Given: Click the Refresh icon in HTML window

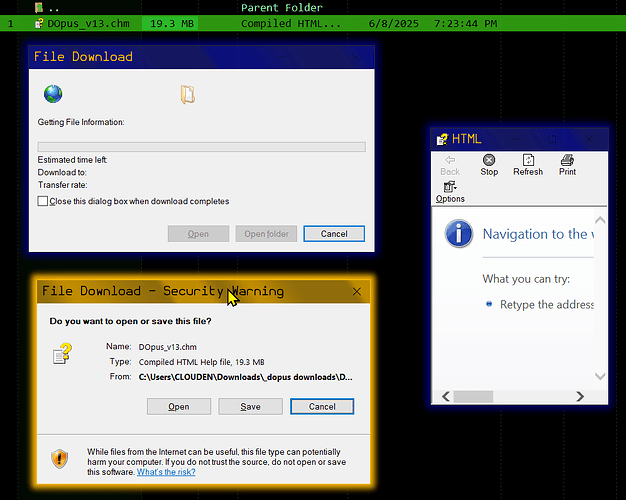Looking at the screenshot, I should [x=528, y=160].
